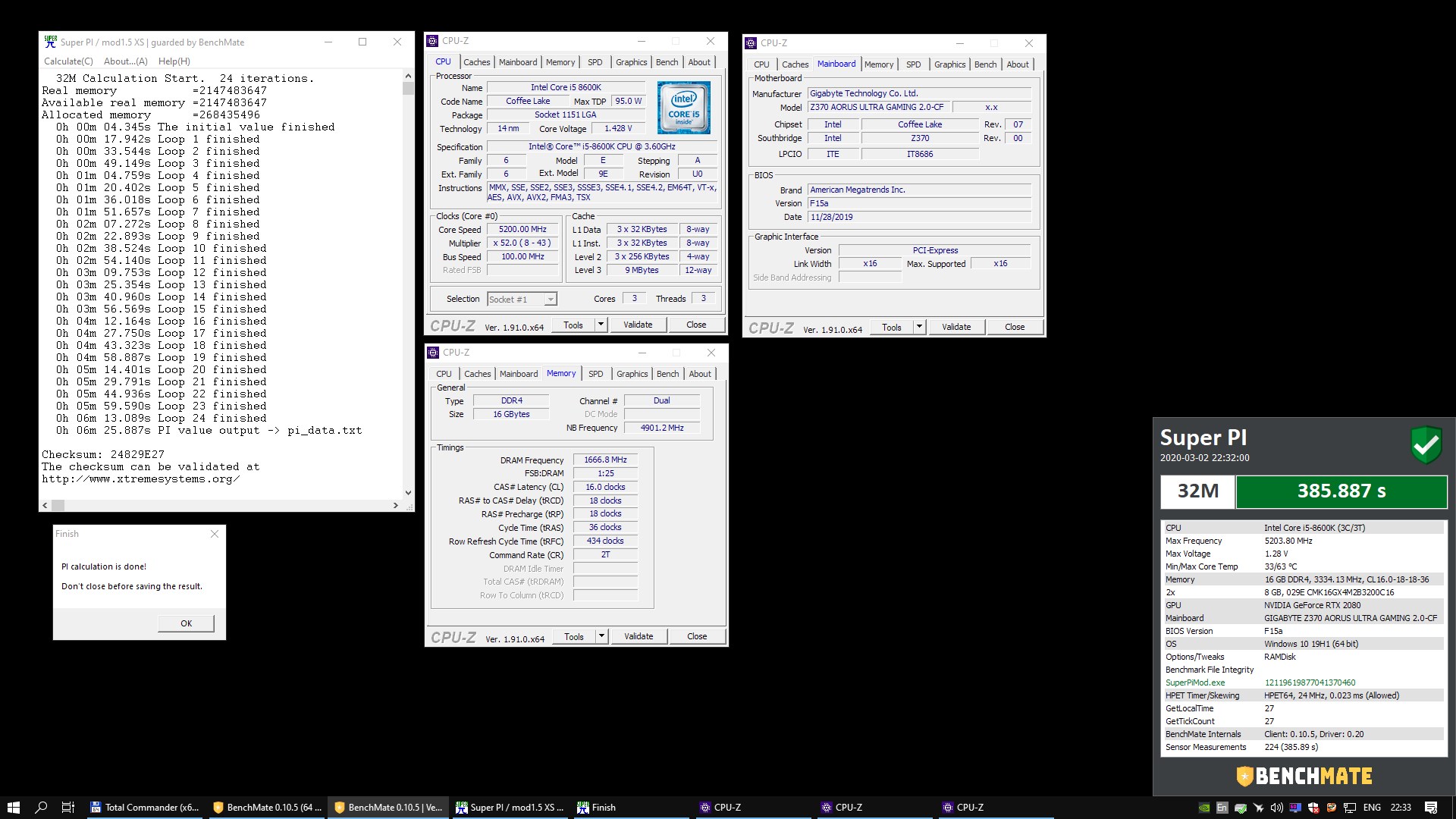This screenshot has width=1456, height=819.
Task: Click the Core Speed 5200.00 MHz field
Action: [x=523, y=229]
